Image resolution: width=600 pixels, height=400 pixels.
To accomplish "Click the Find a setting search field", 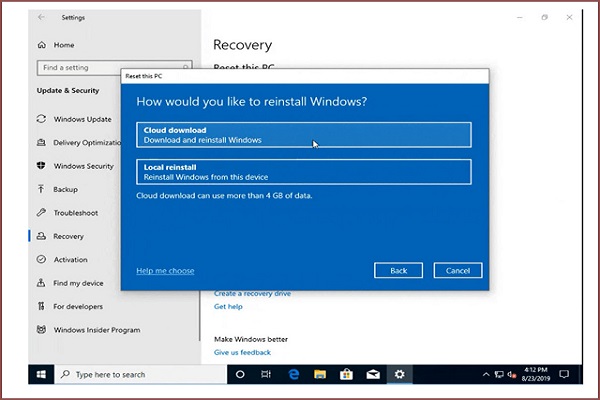I will [114, 68].
